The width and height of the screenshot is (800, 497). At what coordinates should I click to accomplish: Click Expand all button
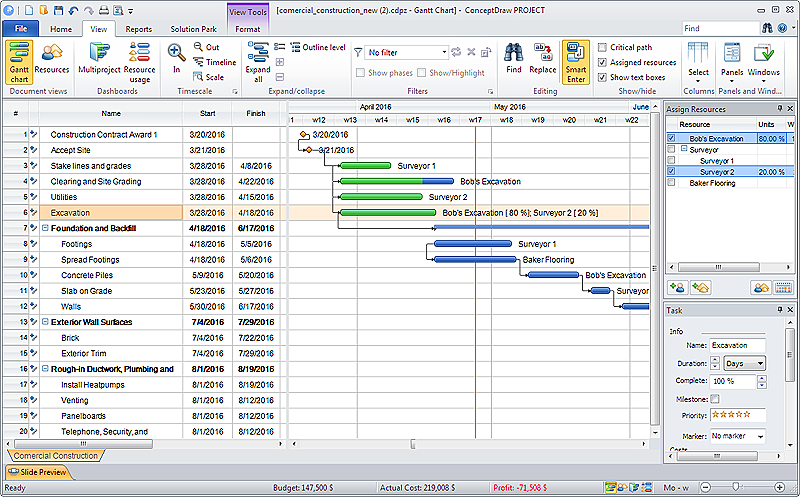click(x=258, y=62)
